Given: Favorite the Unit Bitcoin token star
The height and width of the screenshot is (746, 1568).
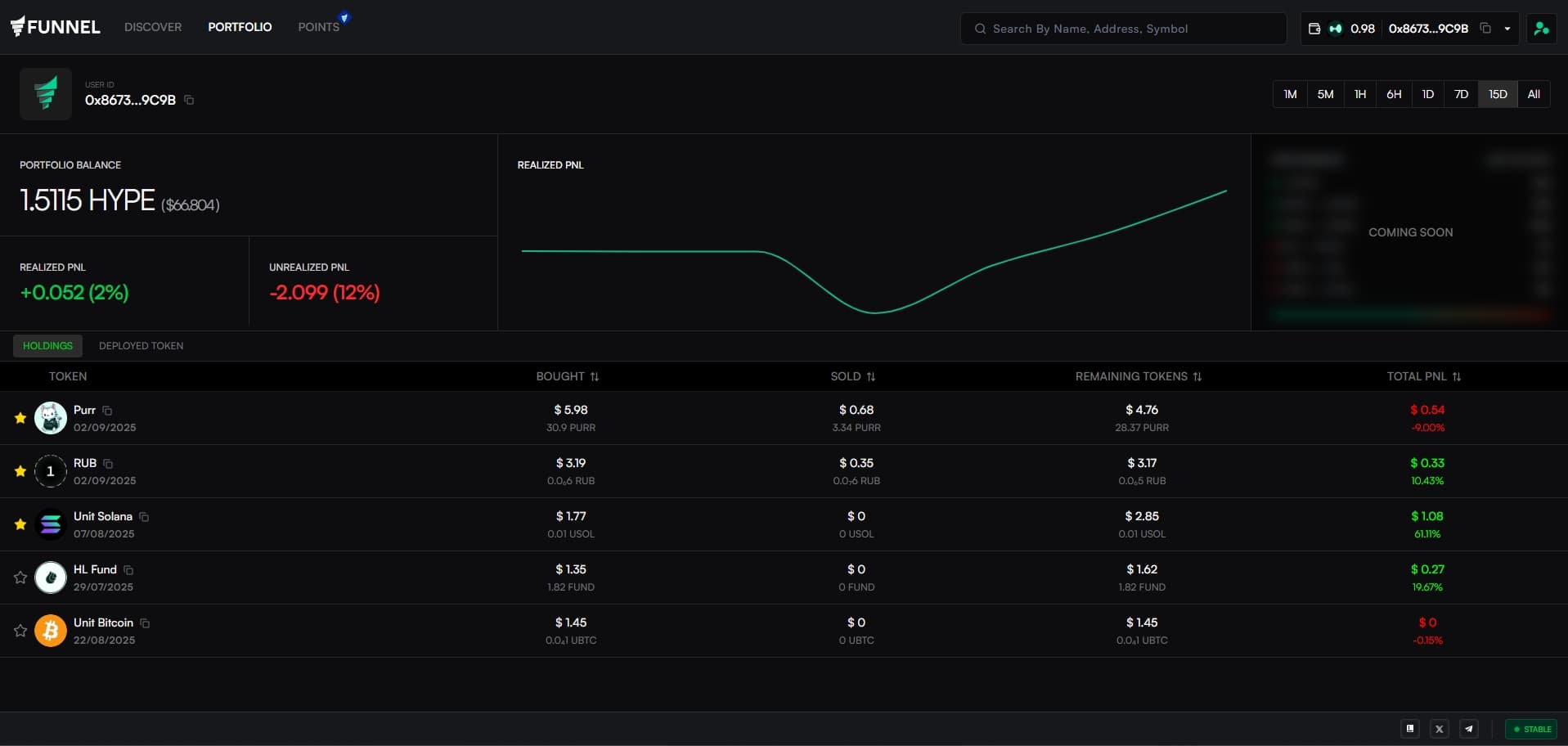Looking at the screenshot, I should coord(20,631).
